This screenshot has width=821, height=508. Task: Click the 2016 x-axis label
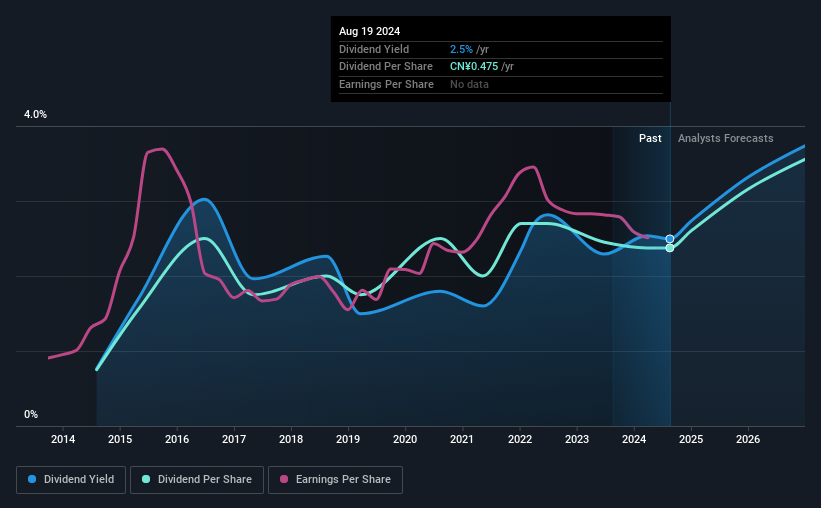pos(177,439)
